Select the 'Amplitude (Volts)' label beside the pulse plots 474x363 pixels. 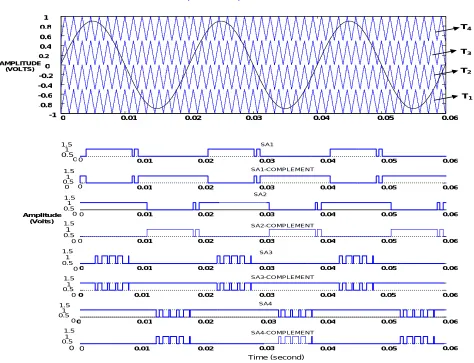click(42, 218)
